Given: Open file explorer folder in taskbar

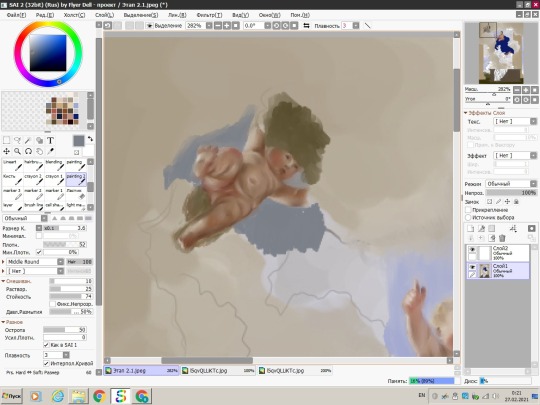Looking at the screenshot, I should pyautogui.click(x=79, y=396).
